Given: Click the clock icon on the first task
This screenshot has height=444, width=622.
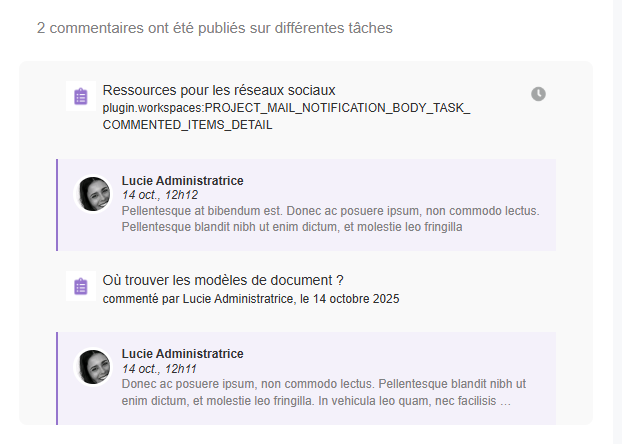Looking at the screenshot, I should click(538, 94).
